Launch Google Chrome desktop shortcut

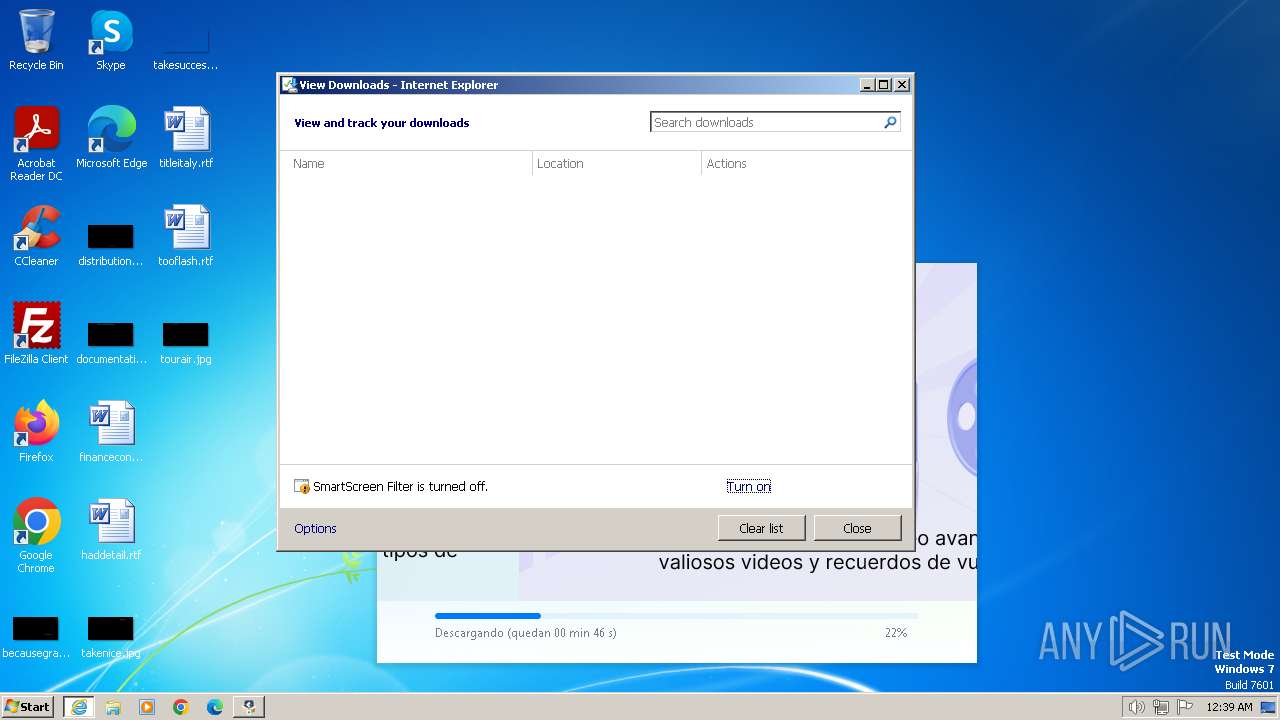36,536
